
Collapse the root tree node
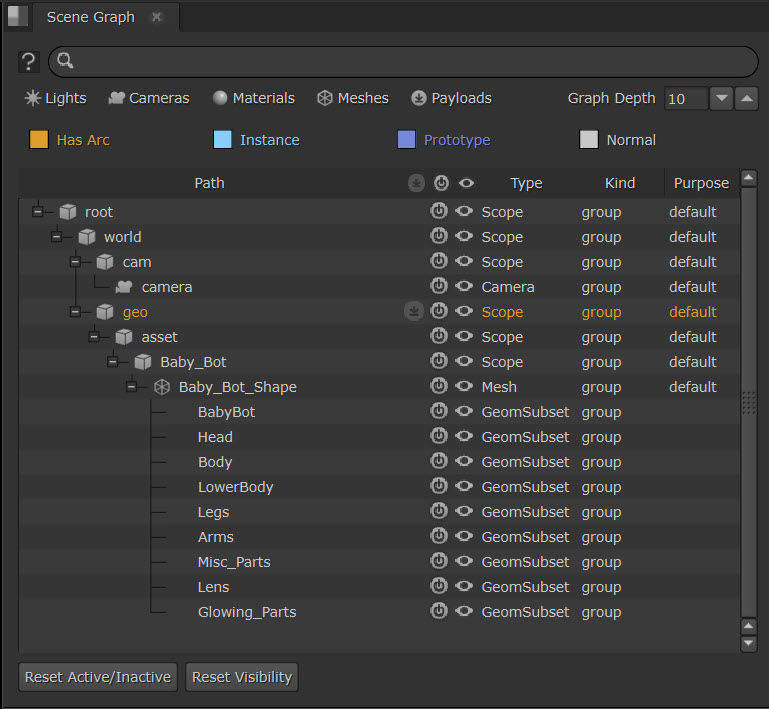[x=38, y=212]
